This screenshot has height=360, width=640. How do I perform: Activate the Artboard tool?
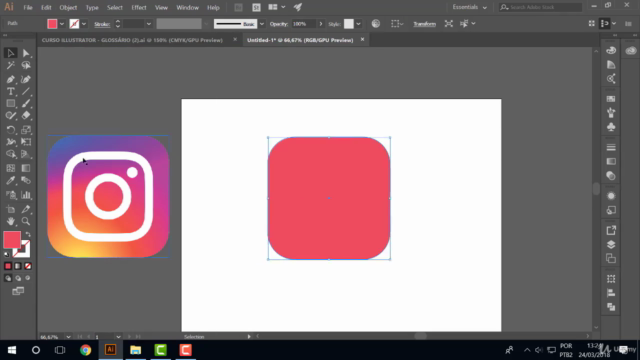(11, 209)
